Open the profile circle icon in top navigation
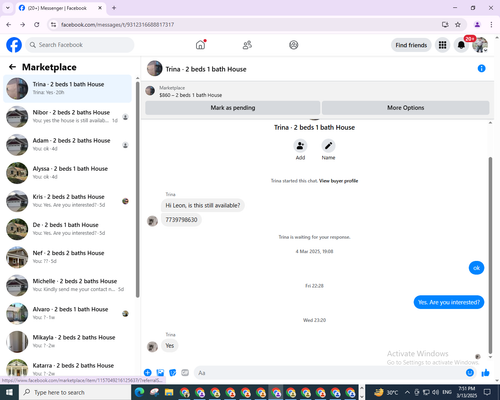The image size is (500, 400). point(293,45)
